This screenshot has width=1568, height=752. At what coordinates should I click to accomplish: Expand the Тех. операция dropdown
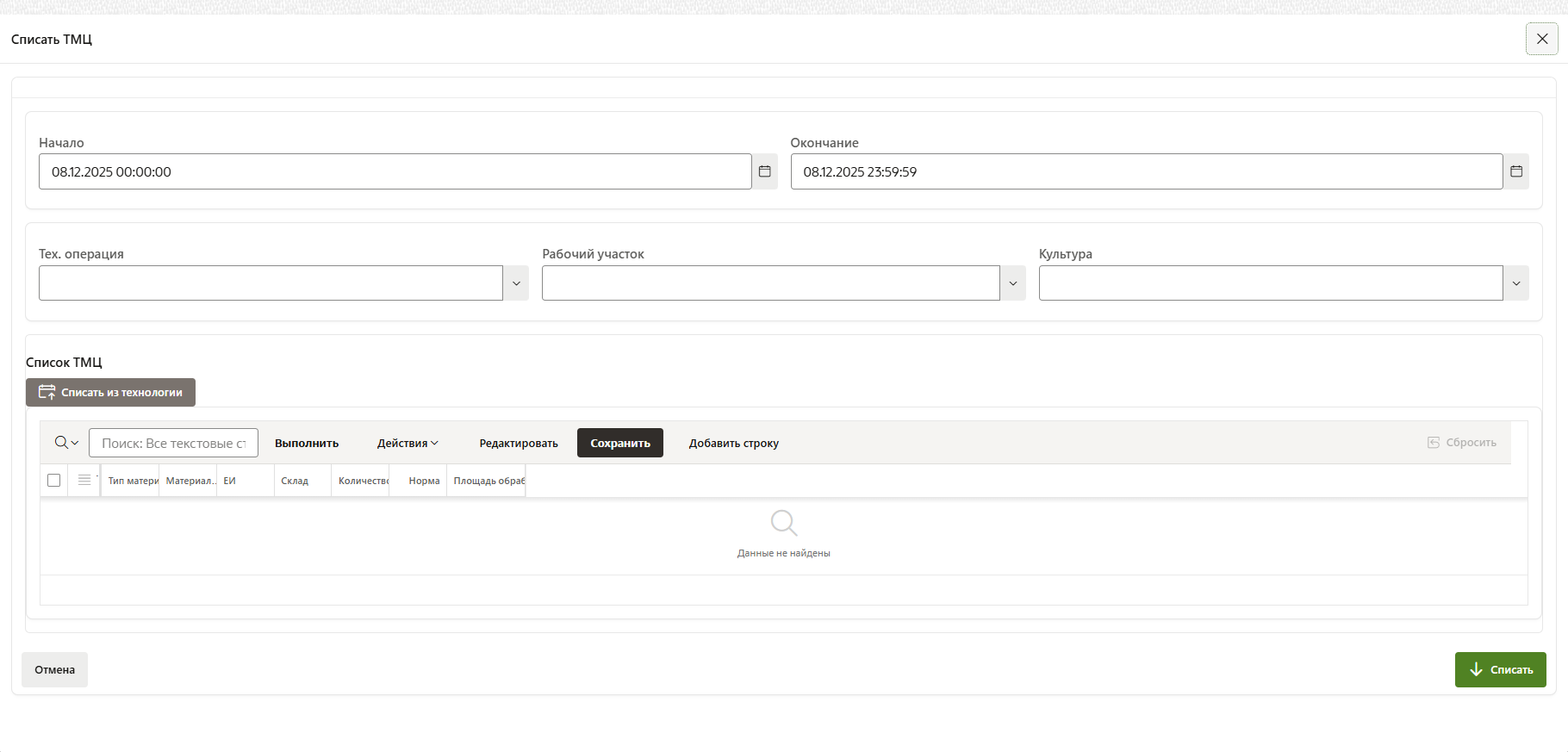coord(516,283)
